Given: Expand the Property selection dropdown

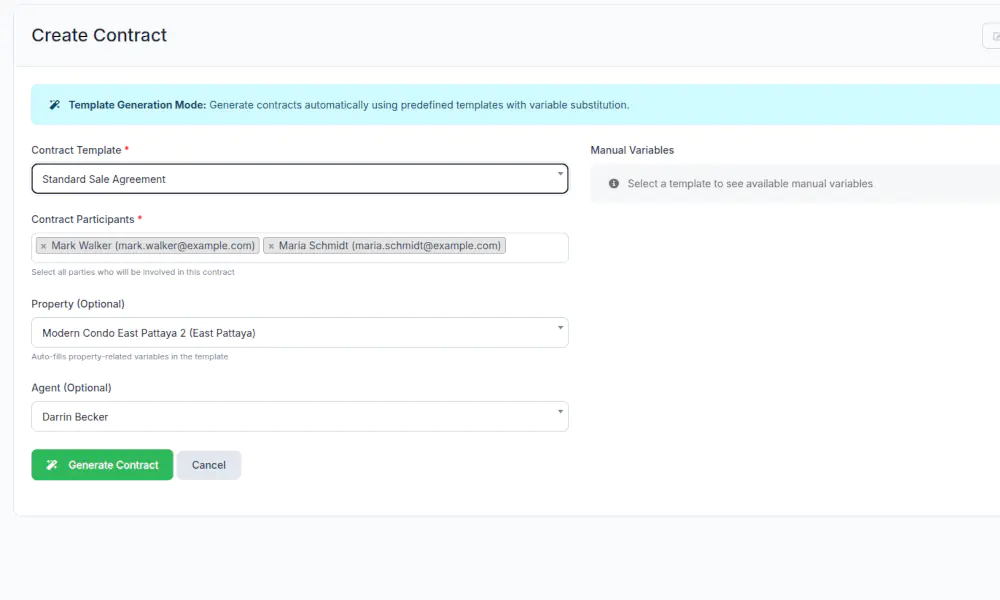Looking at the screenshot, I should click(x=299, y=333).
